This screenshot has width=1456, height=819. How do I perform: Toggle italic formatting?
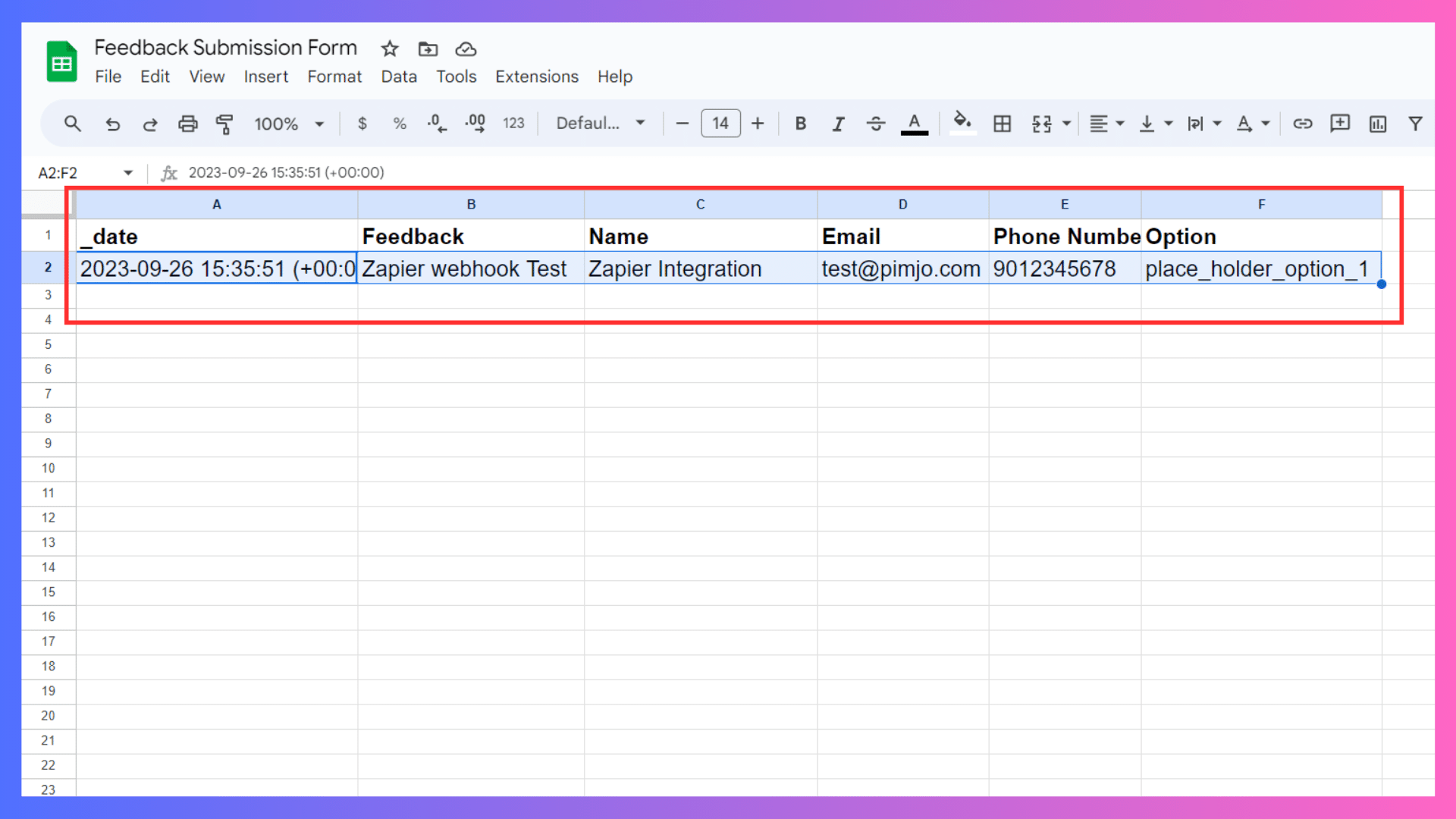point(838,124)
